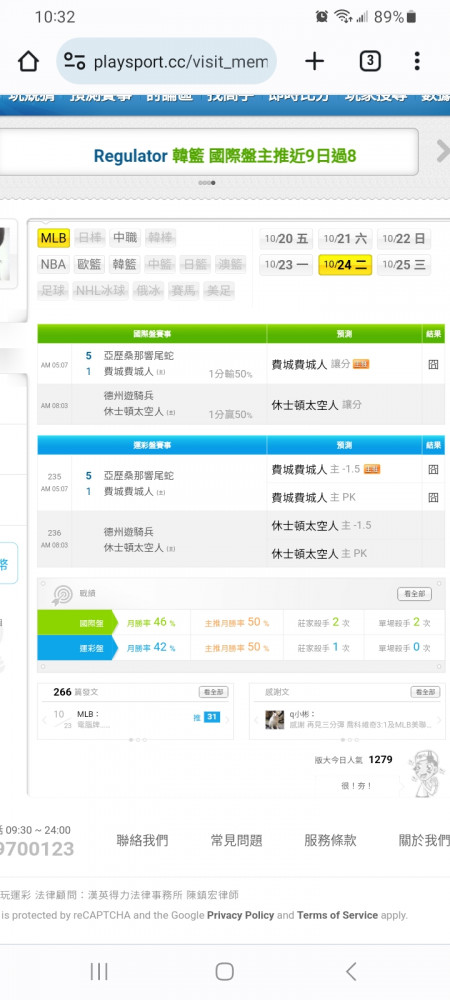Choose highlighted date 10/24 二
The width and height of the screenshot is (450, 1000).
pyautogui.click(x=345, y=265)
